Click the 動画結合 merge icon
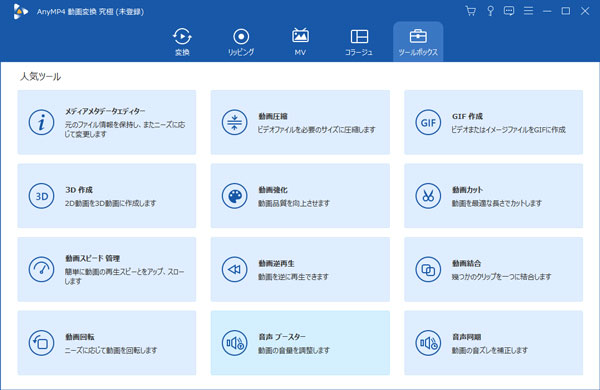This screenshot has width=600, height=390. click(428, 269)
